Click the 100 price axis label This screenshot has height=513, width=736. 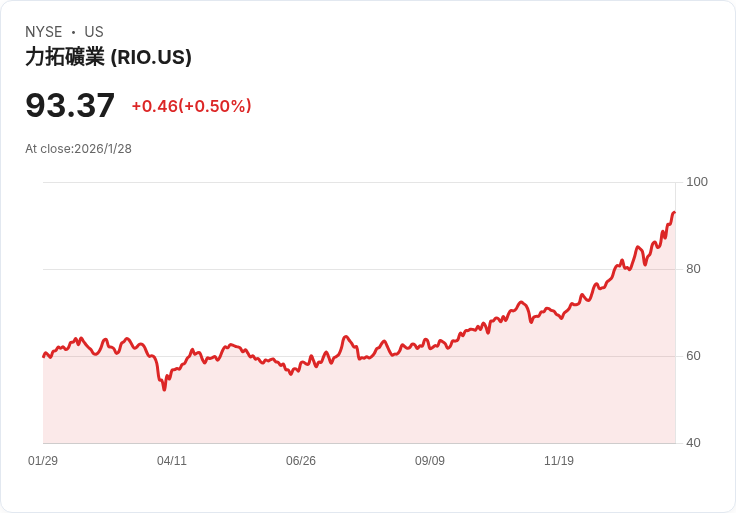click(697, 182)
